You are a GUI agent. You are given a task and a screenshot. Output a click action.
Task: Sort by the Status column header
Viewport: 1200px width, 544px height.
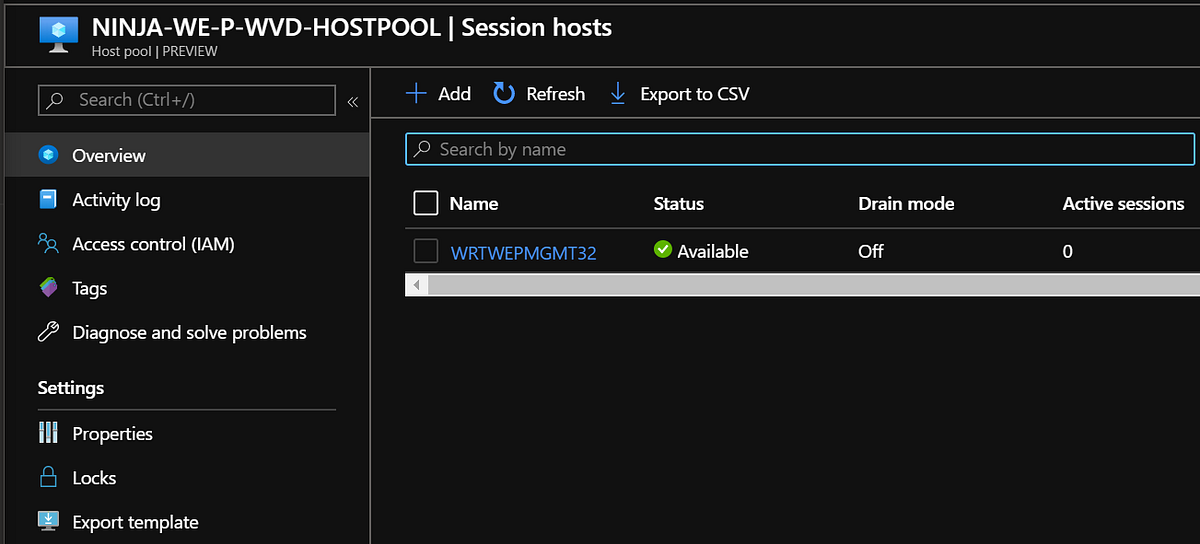tap(679, 203)
